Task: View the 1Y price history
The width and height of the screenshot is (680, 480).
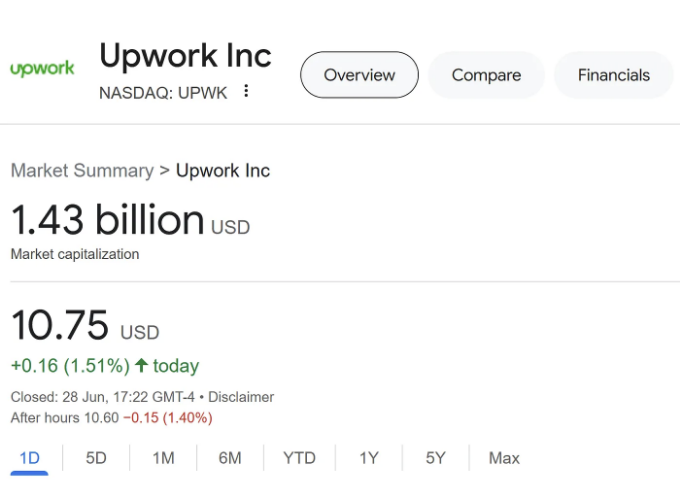Action: [x=369, y=458]
